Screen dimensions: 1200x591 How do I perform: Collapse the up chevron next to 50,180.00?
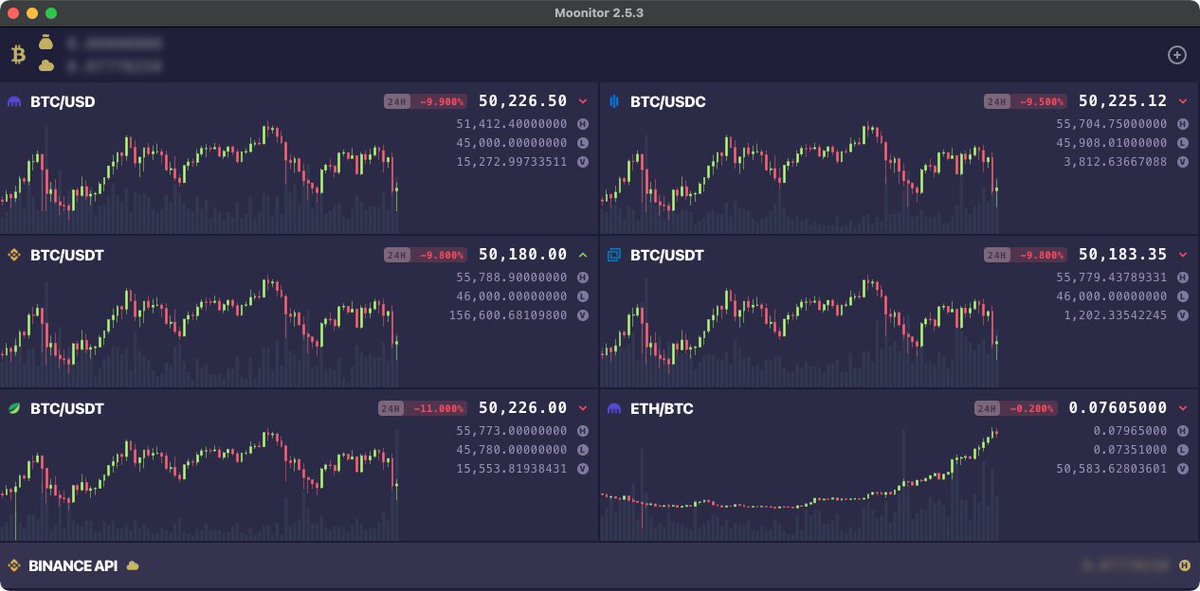tap(583, 255)
